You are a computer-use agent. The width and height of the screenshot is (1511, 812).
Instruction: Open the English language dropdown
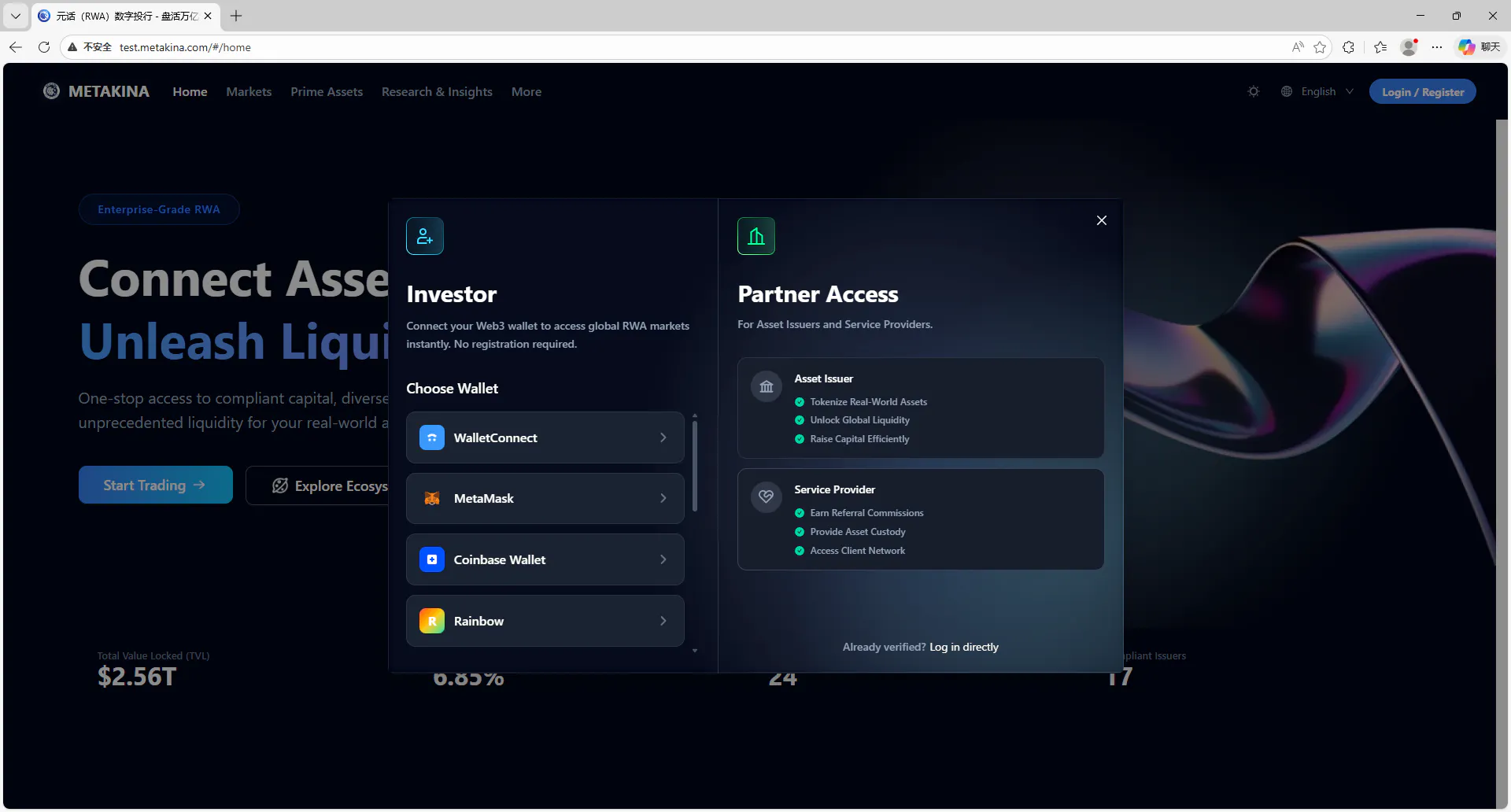(x=1318, y=91)
